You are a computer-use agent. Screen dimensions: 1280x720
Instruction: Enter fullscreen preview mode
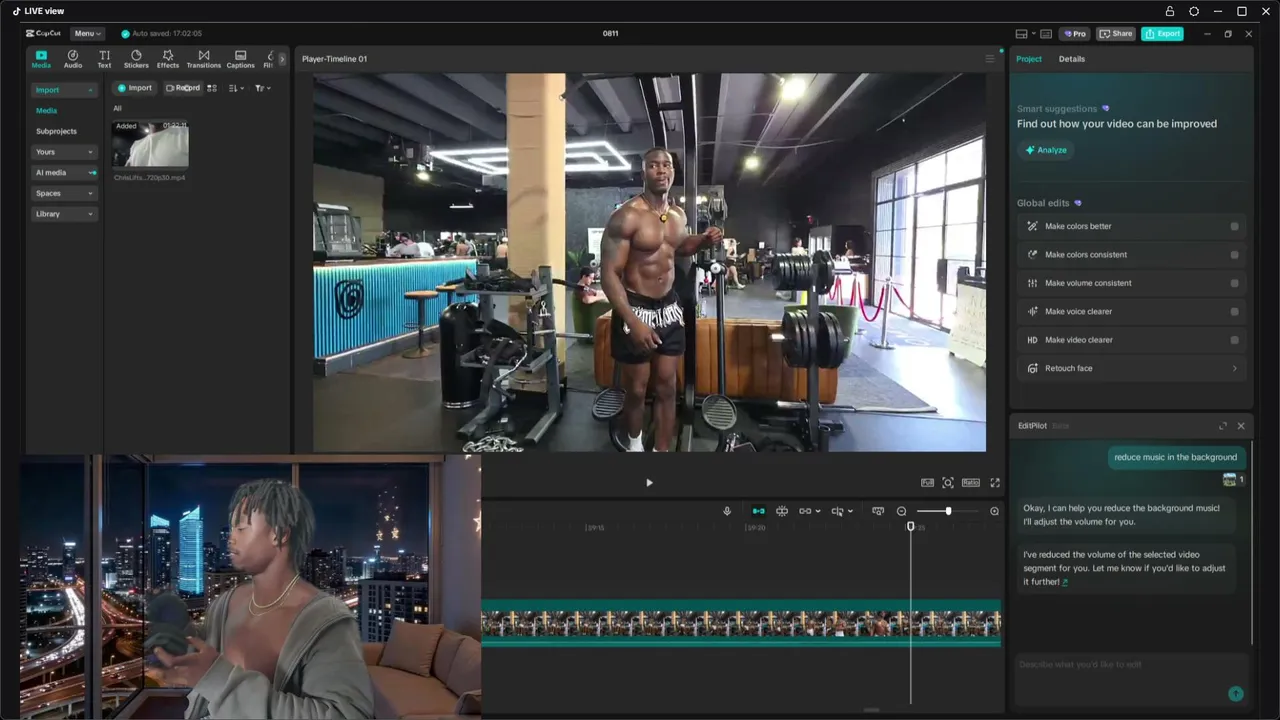click(995, 483)
